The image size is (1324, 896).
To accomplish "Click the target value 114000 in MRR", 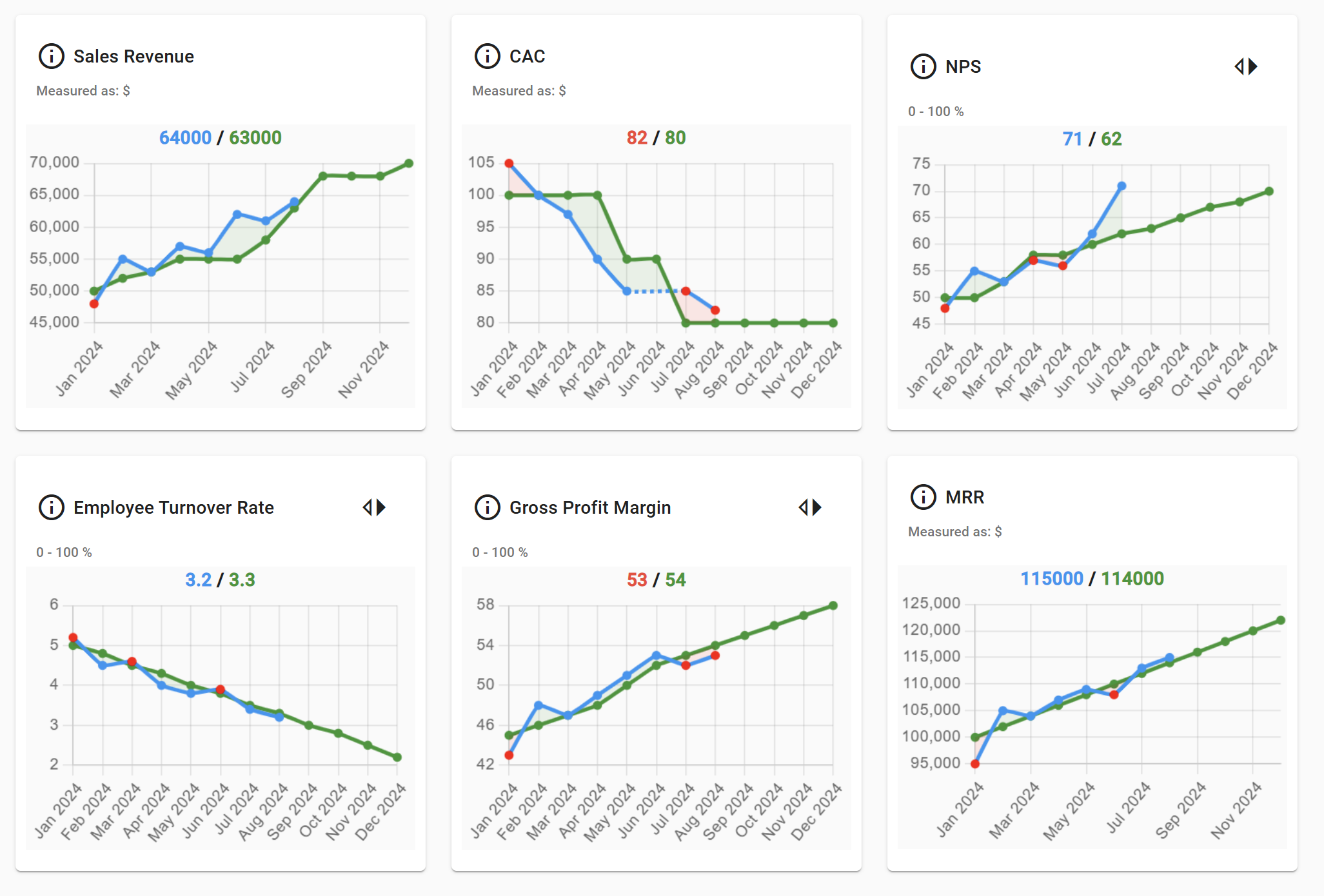I will tap(1132, 578).
